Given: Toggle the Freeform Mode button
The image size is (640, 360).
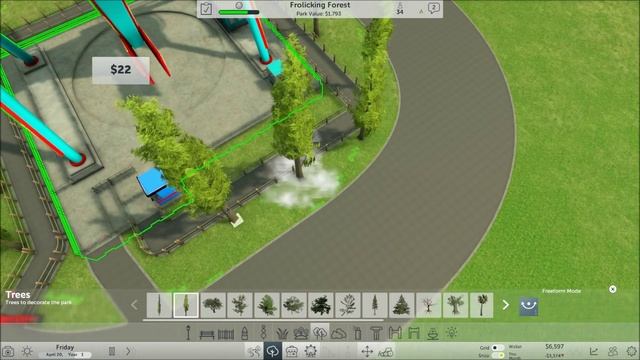Looking at the screenshot, I should (529, 306).
